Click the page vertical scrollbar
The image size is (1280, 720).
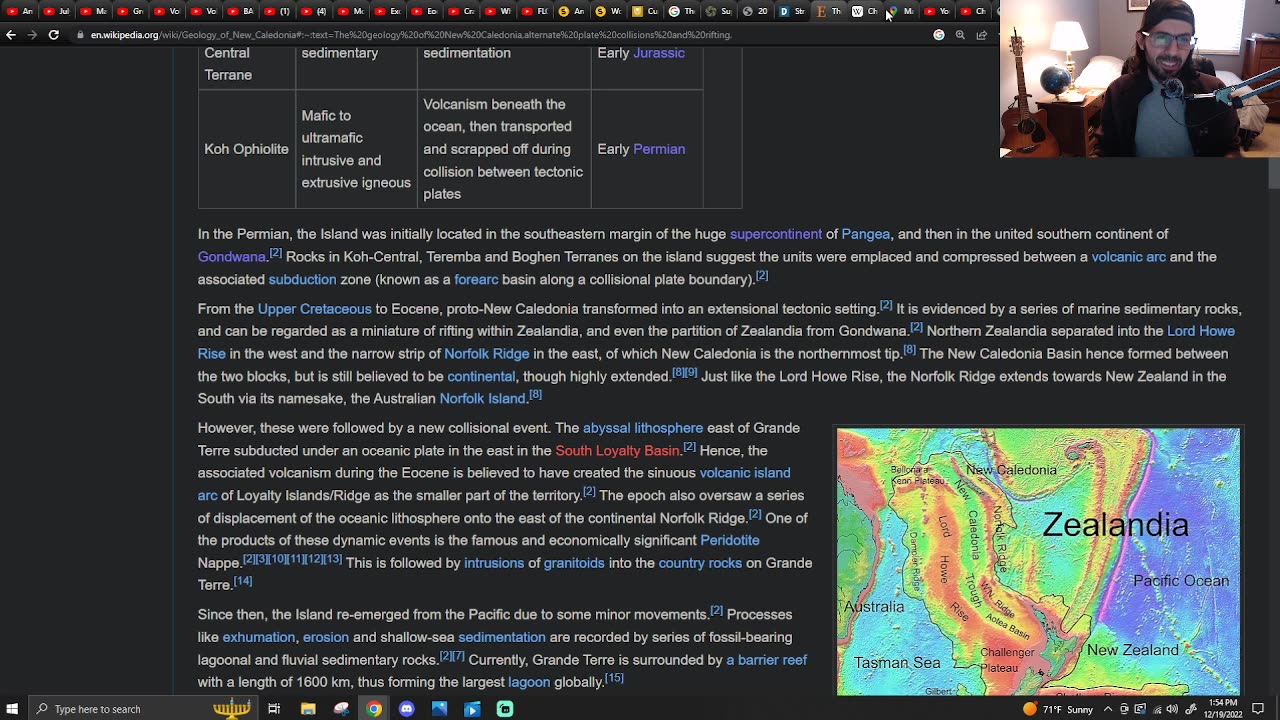point(1273,172)
